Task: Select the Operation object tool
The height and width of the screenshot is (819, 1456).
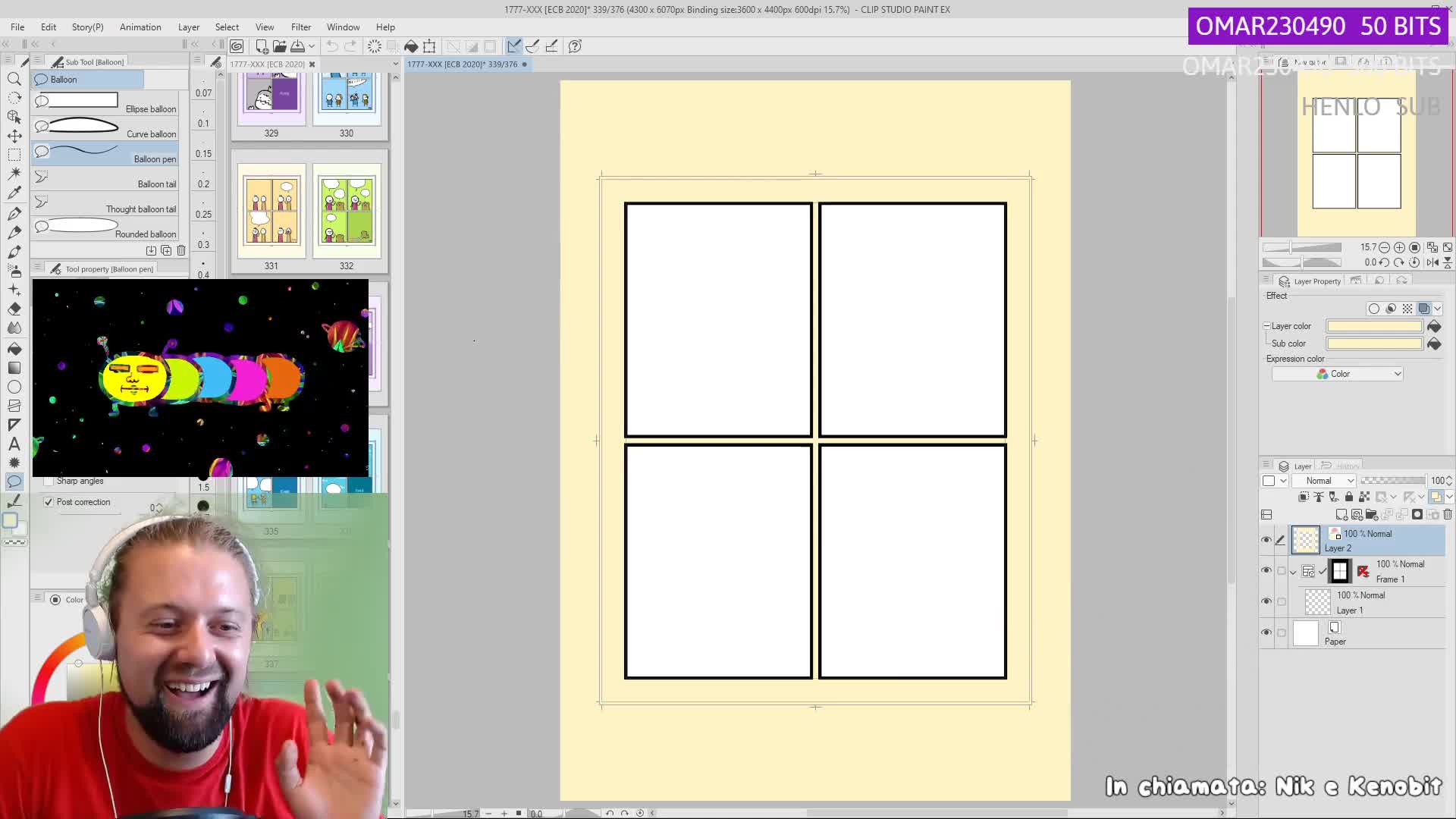Action: coord(14,117)
